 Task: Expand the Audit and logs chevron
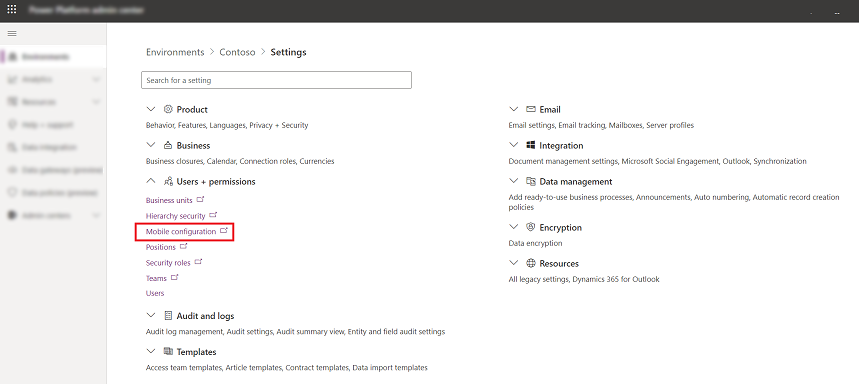point(151,316)
